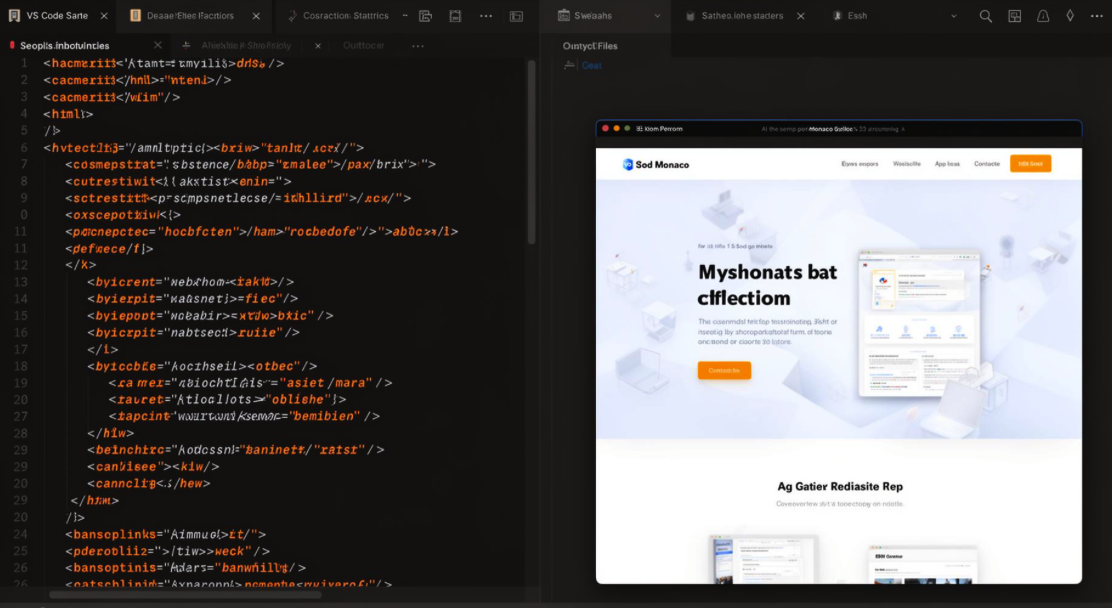Viewport: 1112px width, 608px height.
Task: Click the layout grid icon near the bell
Action: pyautogui.click(x=1013, y=16)
